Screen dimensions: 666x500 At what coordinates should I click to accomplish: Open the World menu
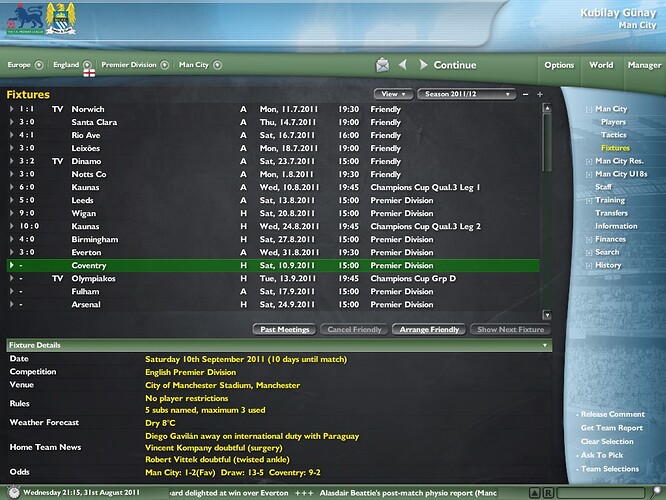pos(601,65)
